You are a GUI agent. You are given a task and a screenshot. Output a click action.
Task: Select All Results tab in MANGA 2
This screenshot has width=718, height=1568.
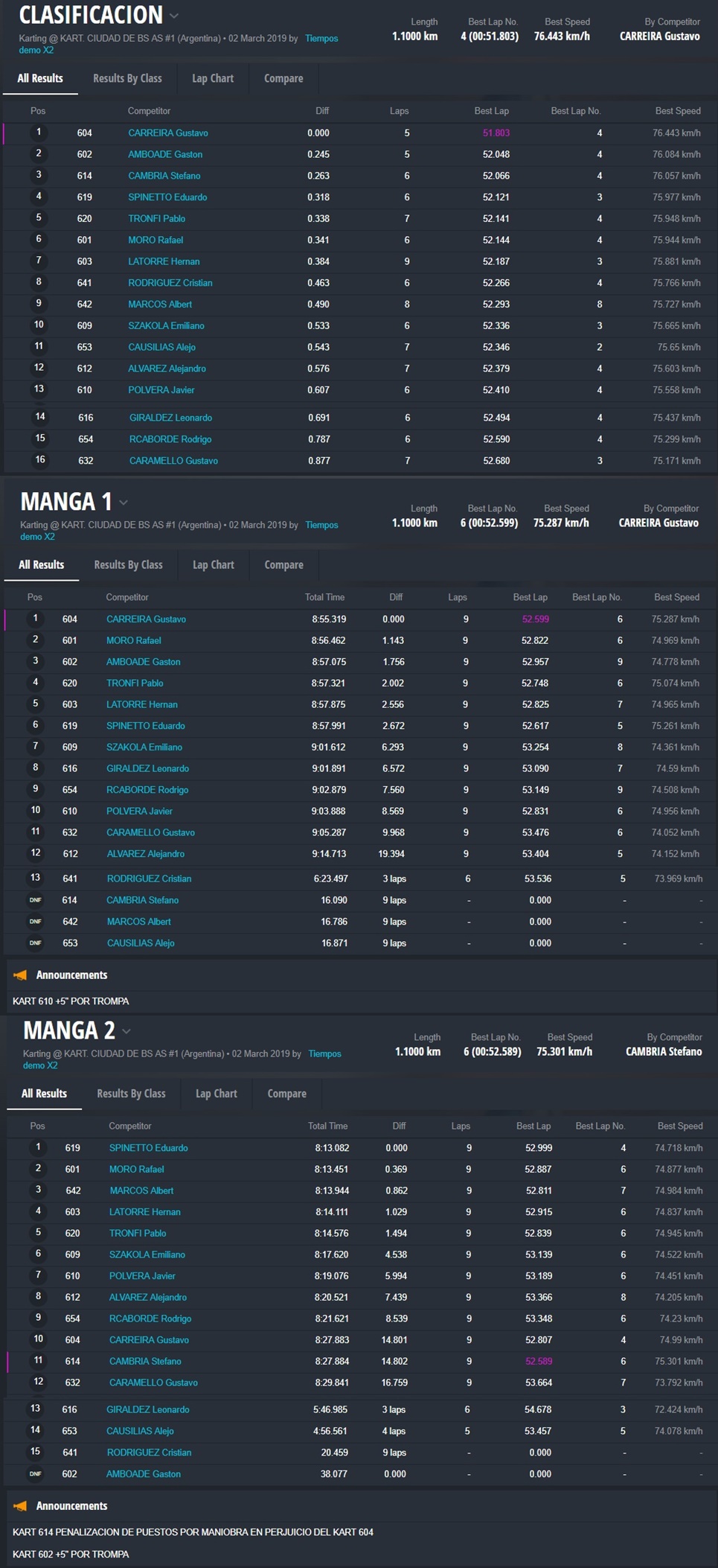pos(44,1093)
